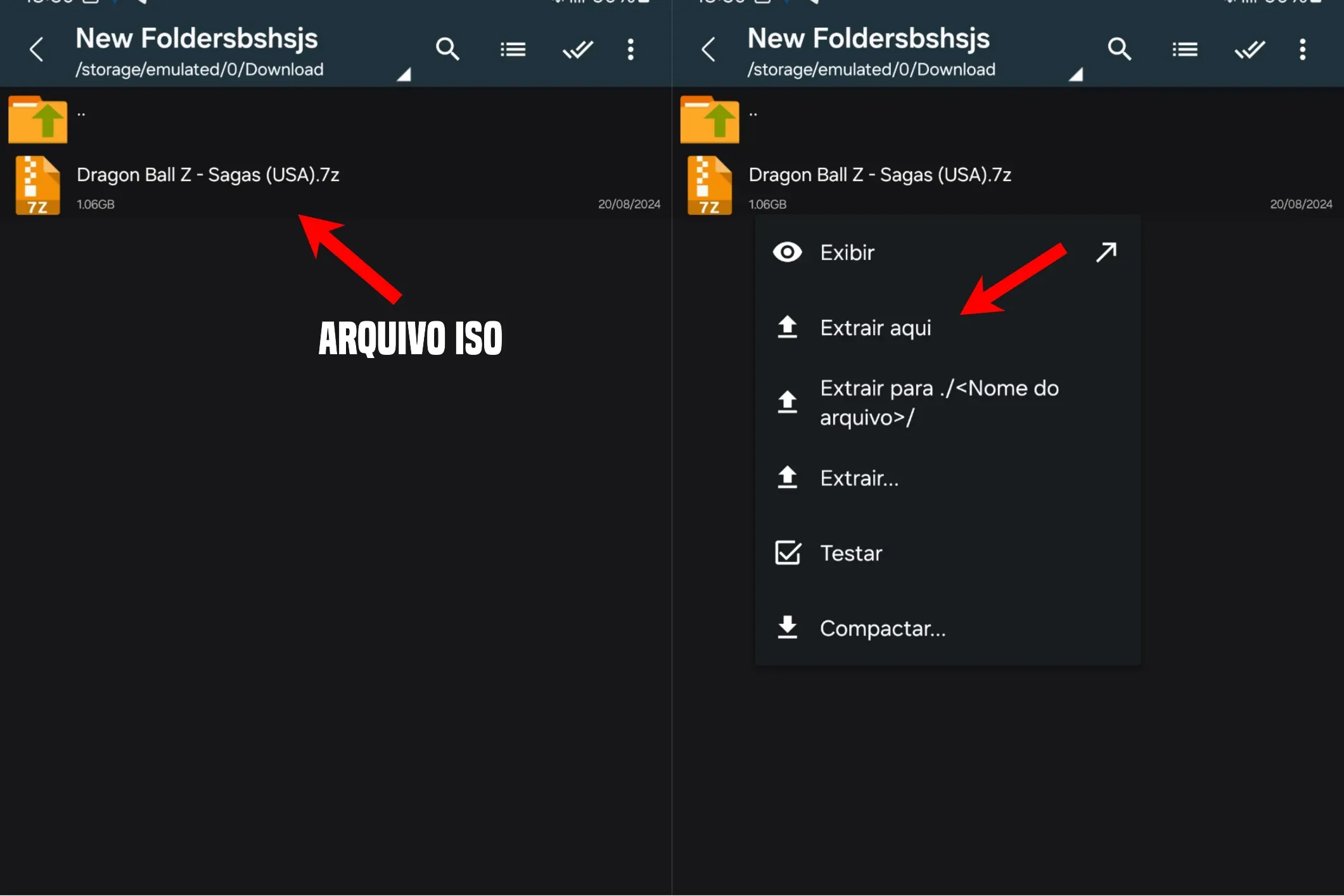This screenshot has height=896, width=1344.
Task: Click the open-external arrow beside Exibir
Action: coord(1106,252)
